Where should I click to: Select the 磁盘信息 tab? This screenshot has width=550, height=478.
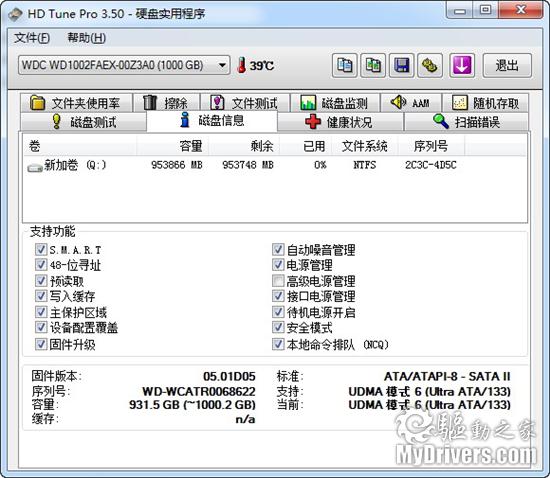(212, 121)
